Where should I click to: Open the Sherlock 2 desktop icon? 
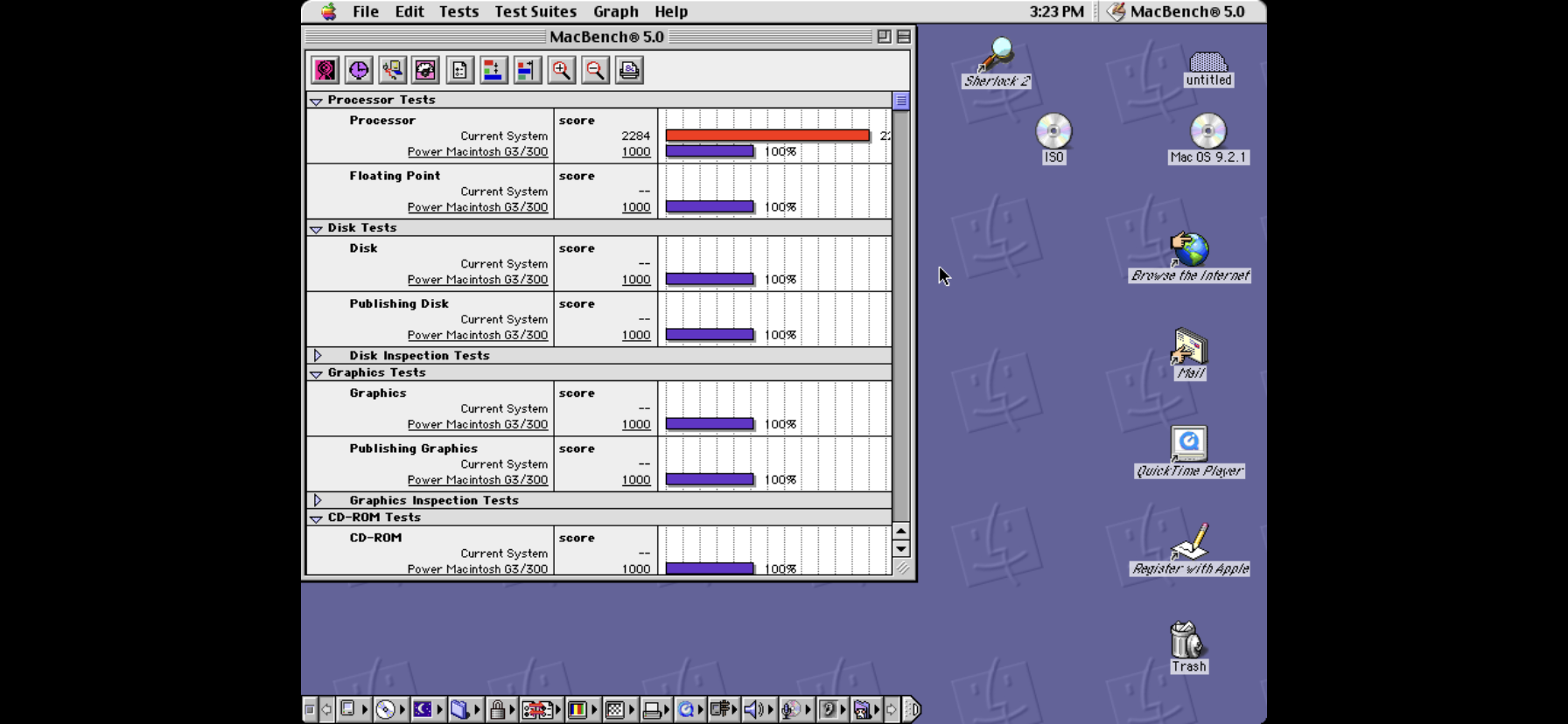pos(997,62)
